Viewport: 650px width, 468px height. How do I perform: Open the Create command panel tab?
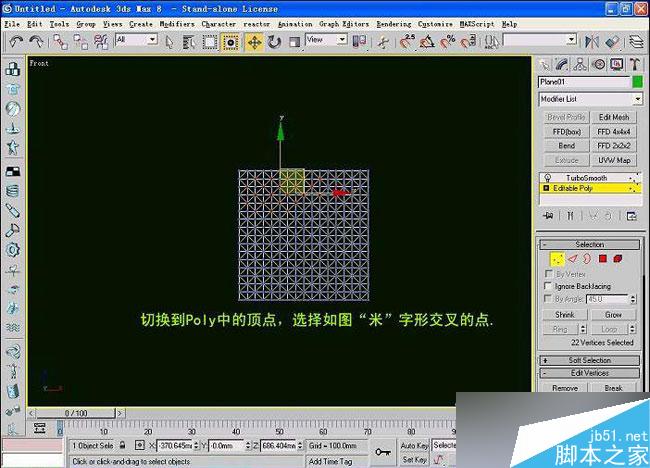click(x=543, y=64)
